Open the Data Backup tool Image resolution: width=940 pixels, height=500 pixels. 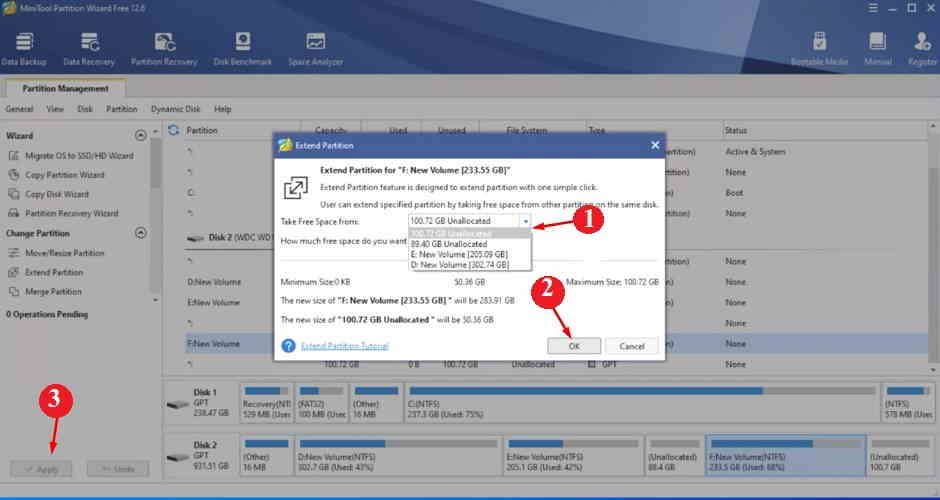tap(24, 50)
